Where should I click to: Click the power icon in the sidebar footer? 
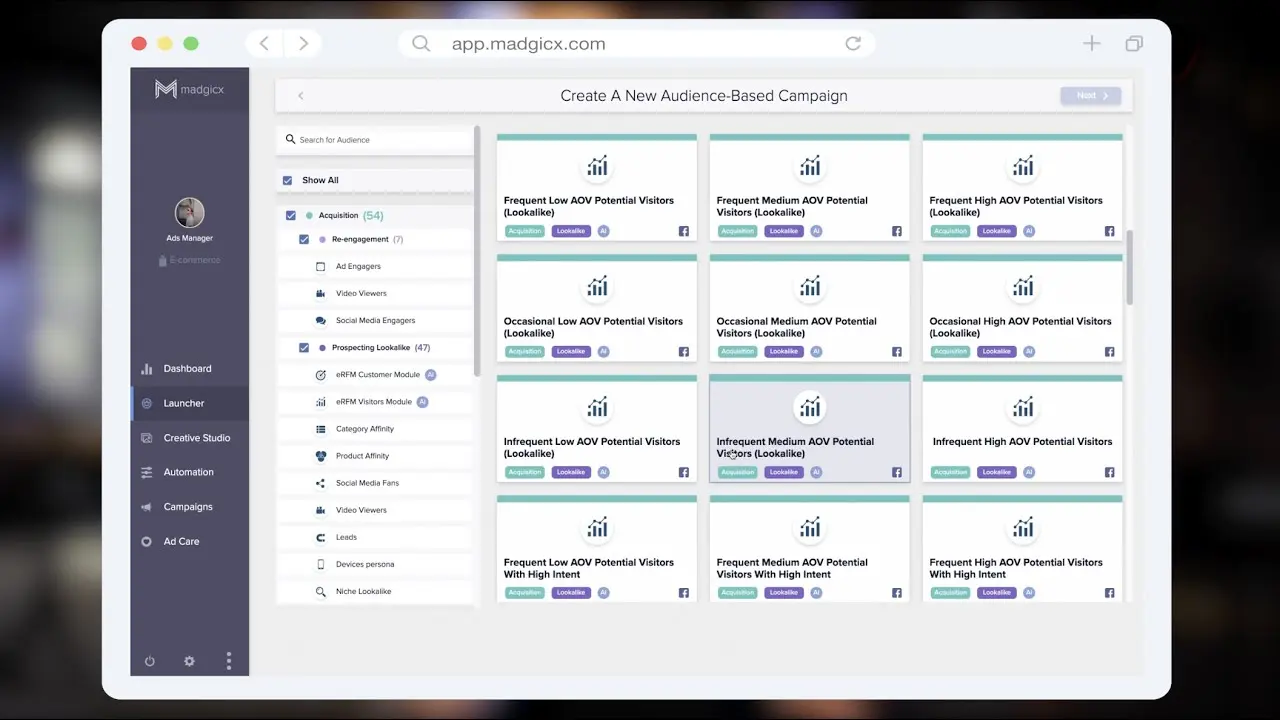click(150, 661)
